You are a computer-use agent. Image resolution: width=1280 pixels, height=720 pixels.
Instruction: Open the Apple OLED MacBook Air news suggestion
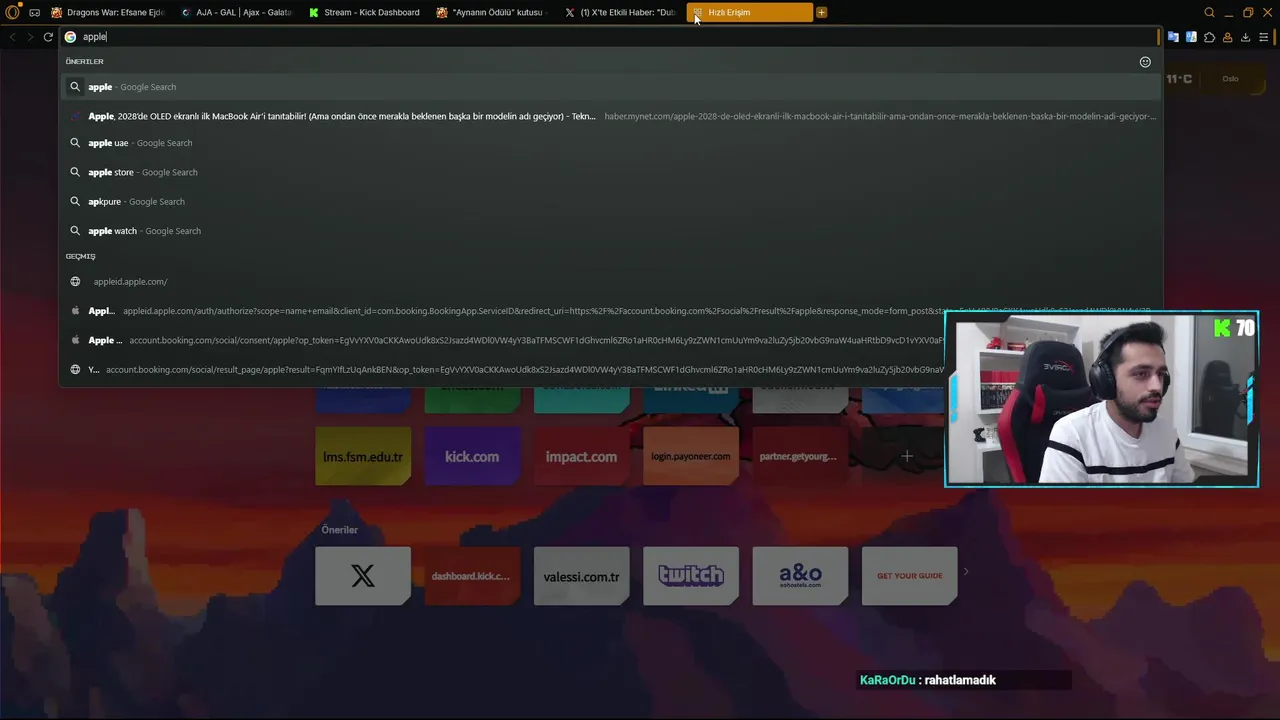pos(610,116)
